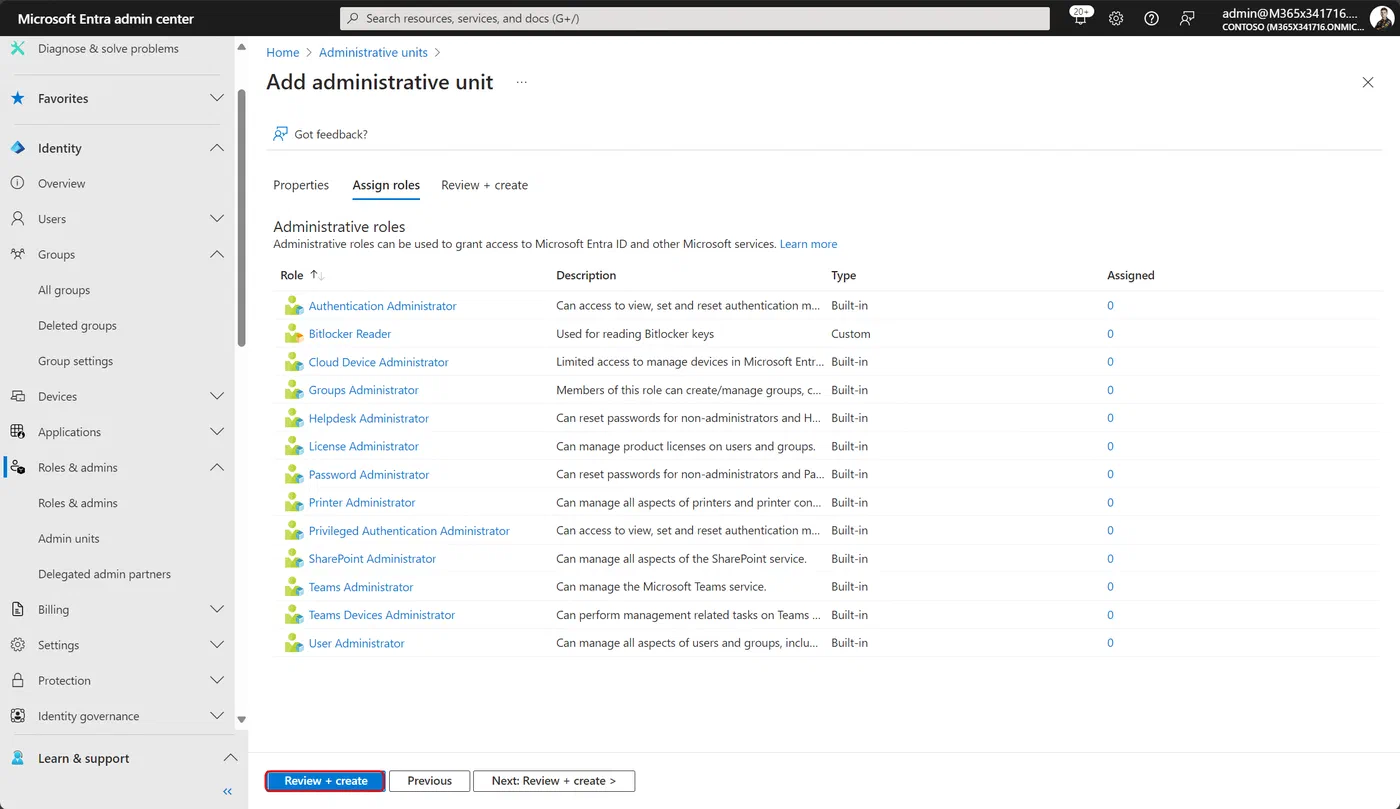The image size is (1400, 809).
Task: Collapse Roles & admins chevron
Action: pyautogui.click(x=217, y=467)
